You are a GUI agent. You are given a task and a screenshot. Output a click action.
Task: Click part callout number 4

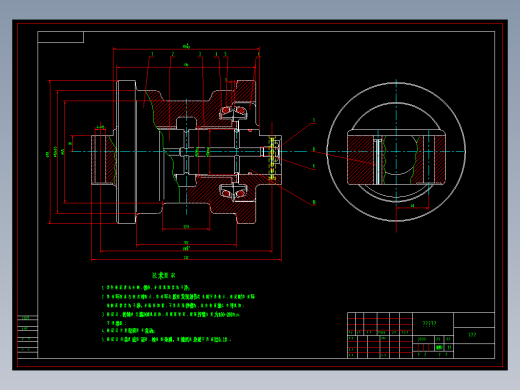pos(216,54)
